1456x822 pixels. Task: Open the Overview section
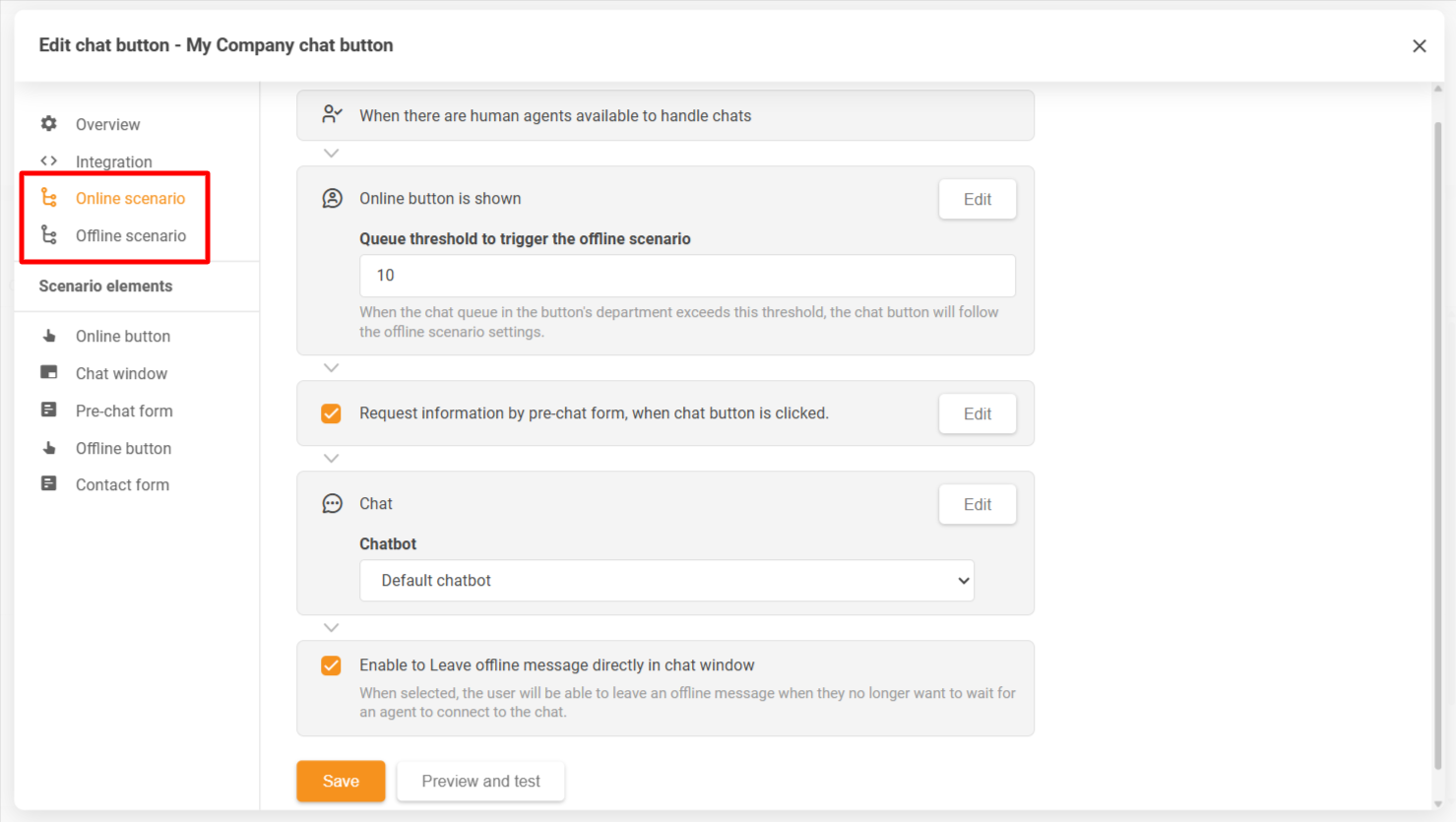click(x=107, y=124)
